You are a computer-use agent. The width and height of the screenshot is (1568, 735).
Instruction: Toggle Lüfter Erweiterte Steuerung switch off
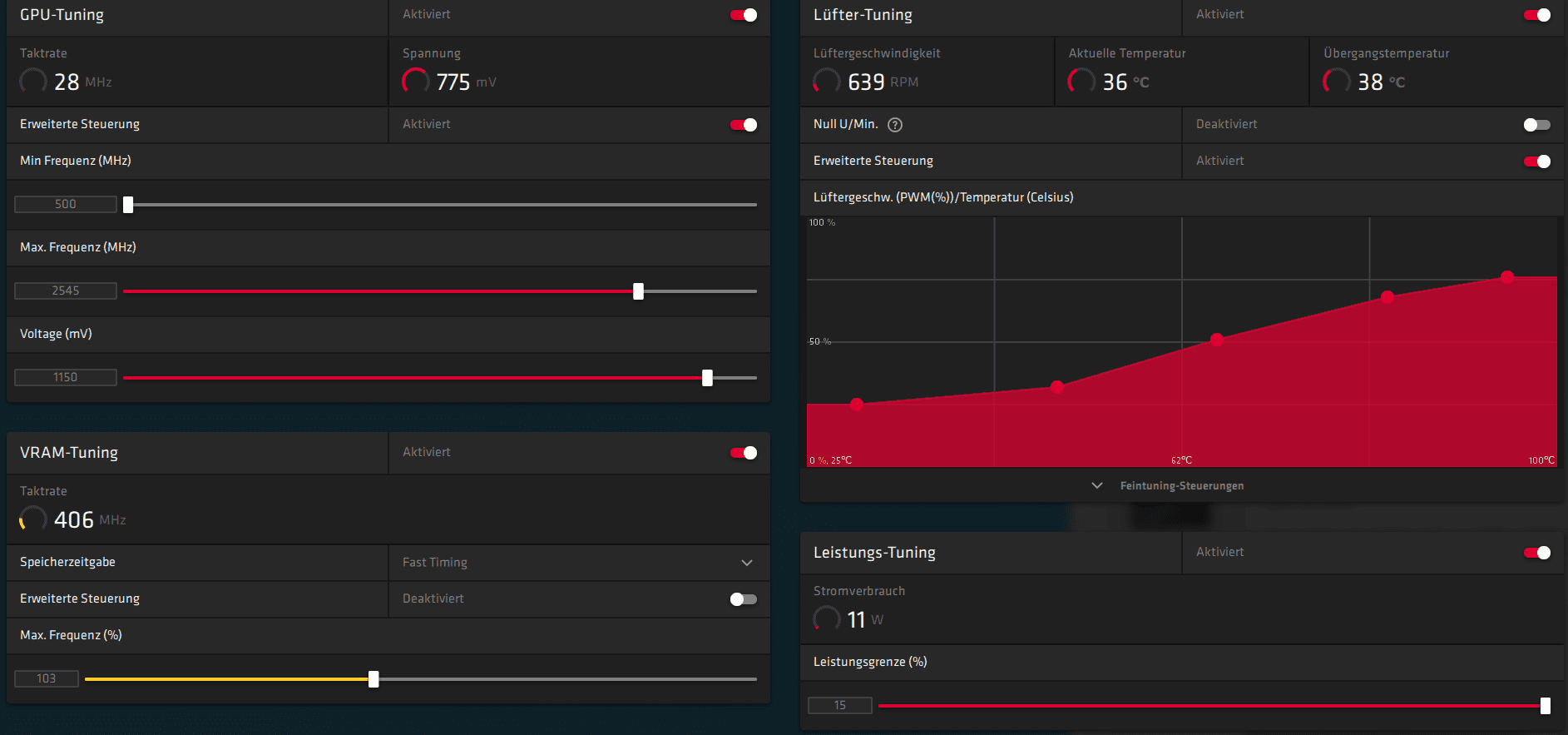click(1537, 161)
